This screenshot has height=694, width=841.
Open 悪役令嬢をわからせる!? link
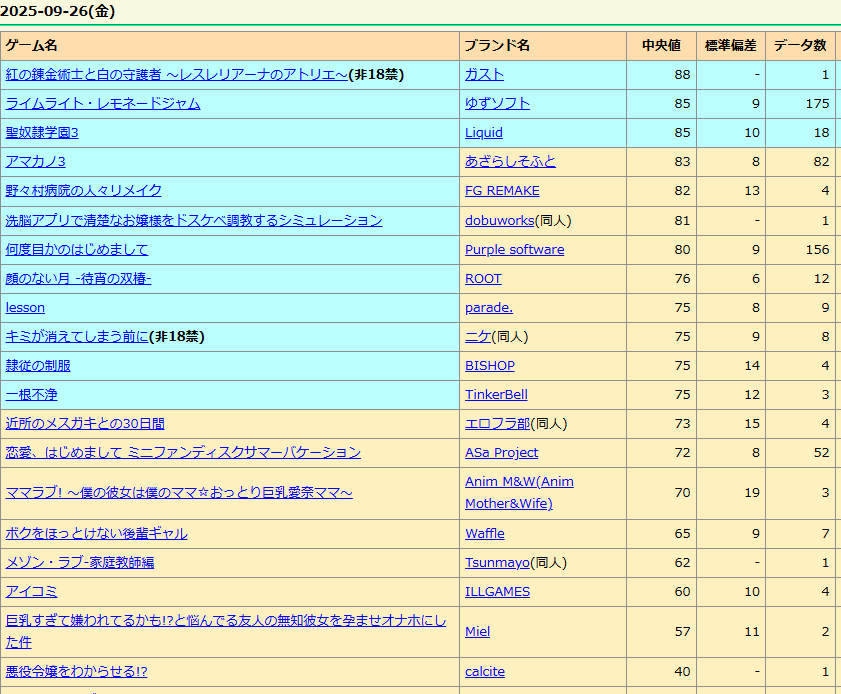point(76,671)
